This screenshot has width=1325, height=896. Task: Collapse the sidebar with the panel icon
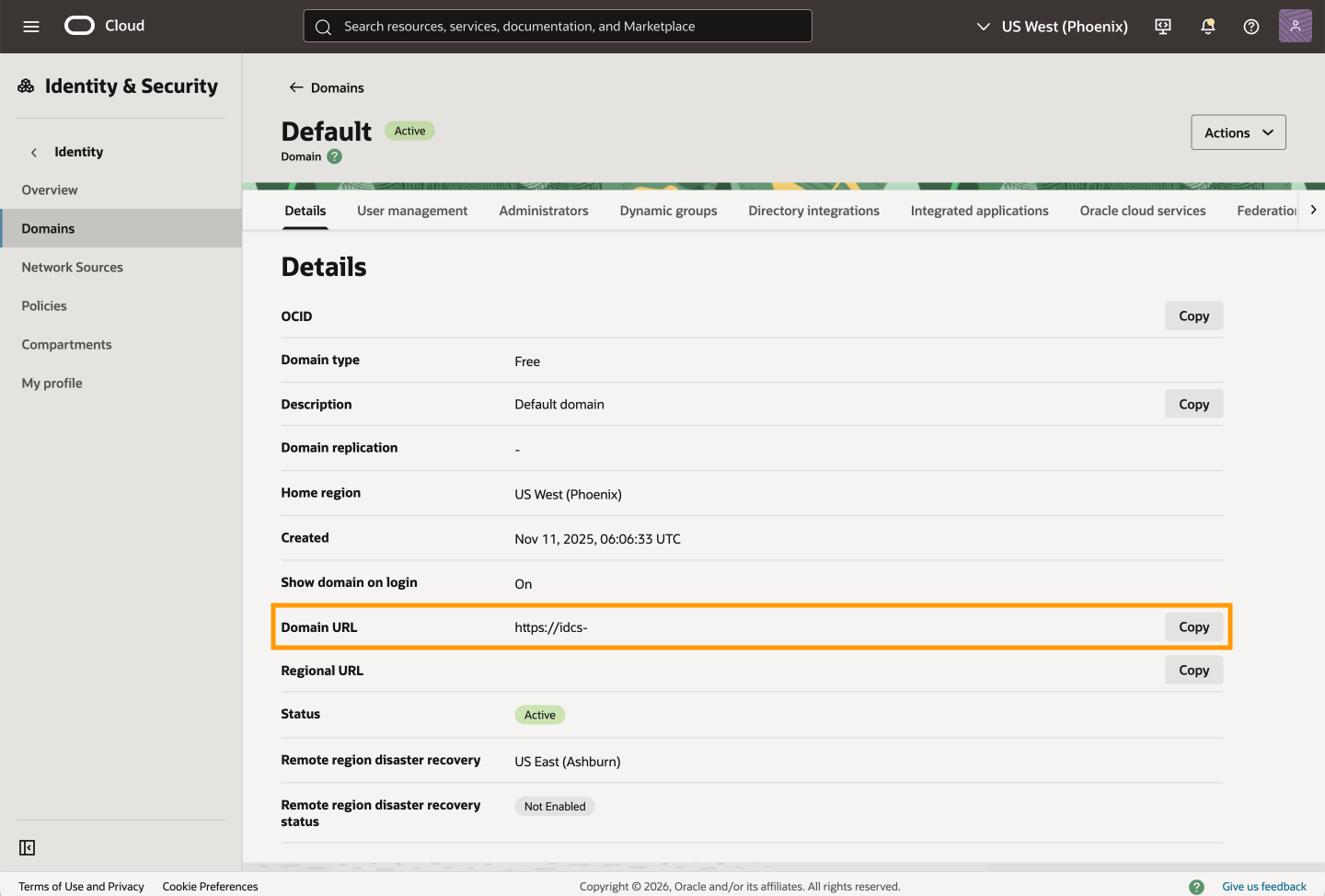[x=28, y=847]
